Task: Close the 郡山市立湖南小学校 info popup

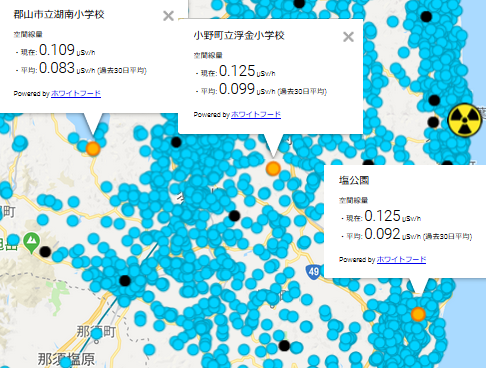Action: [168, 16]
